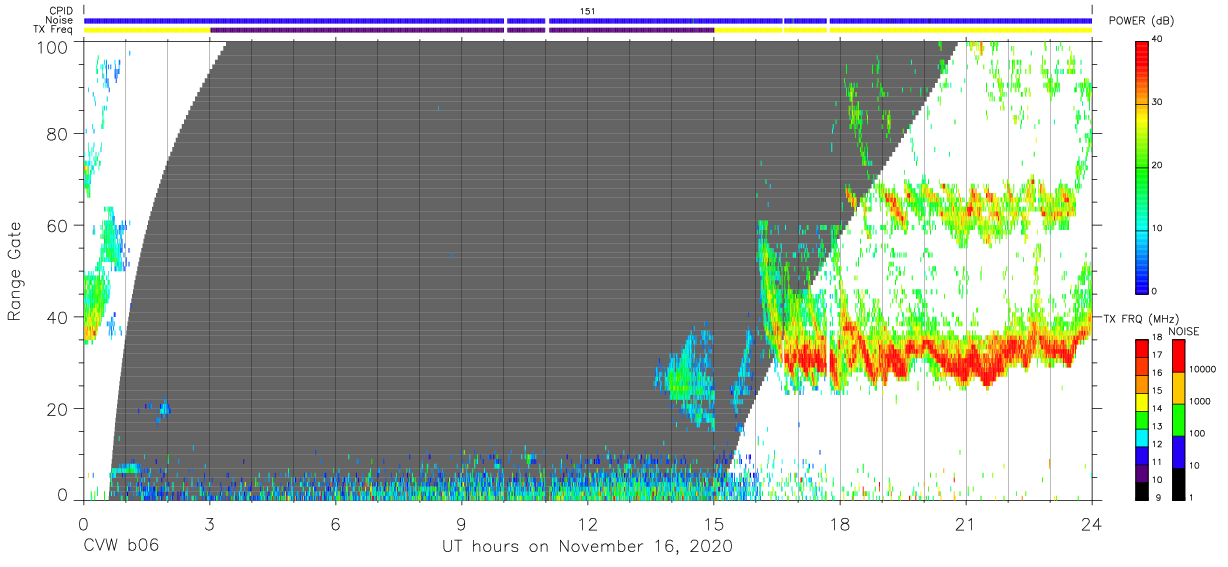Click the 30 label on the POWER scale
Image resolution: width=1228 pixels, height=567 pixels.
tap(1158, 102)
